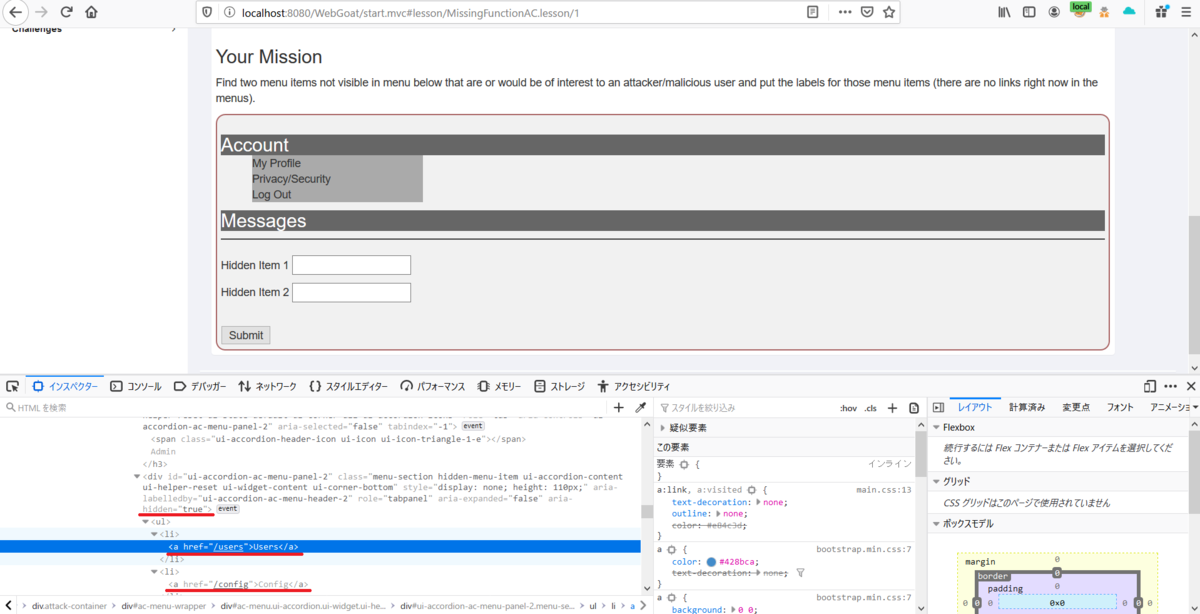Click the My Profile menu item
1200x614 pixels.
[x=276, y=163]
